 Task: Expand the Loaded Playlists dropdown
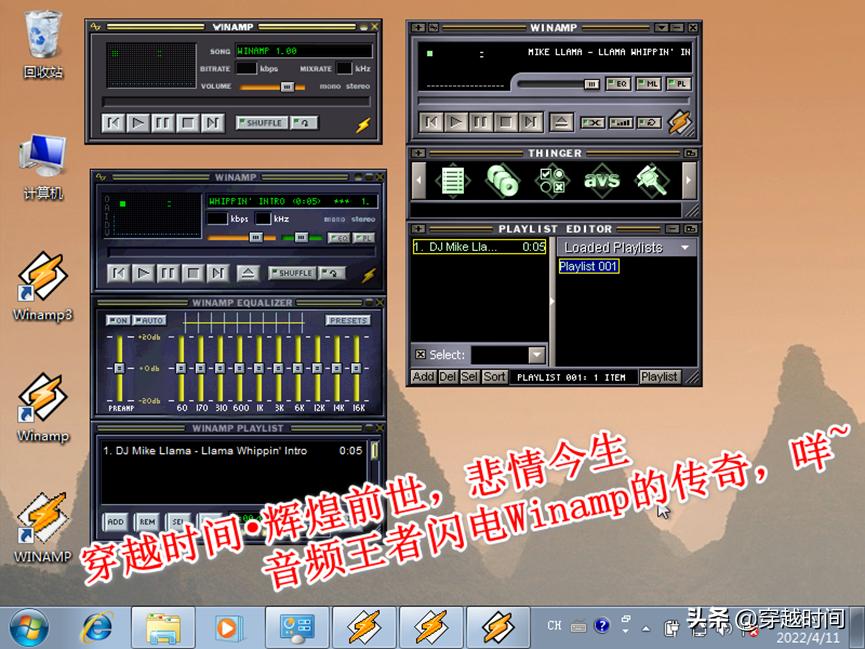pos(685,248)
